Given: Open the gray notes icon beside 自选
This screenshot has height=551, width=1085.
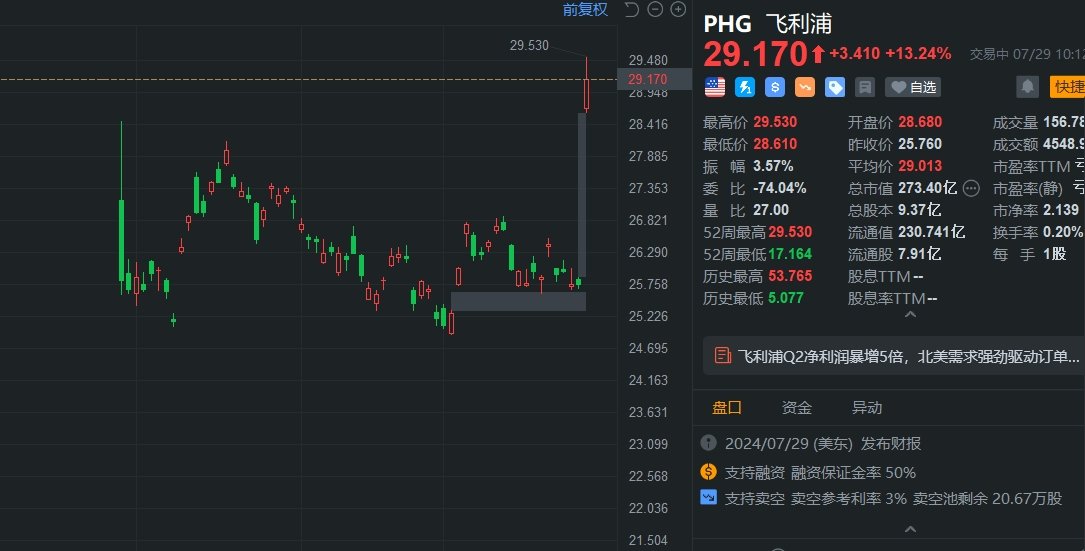Looking at the screenshot, I should coord(865,87).
